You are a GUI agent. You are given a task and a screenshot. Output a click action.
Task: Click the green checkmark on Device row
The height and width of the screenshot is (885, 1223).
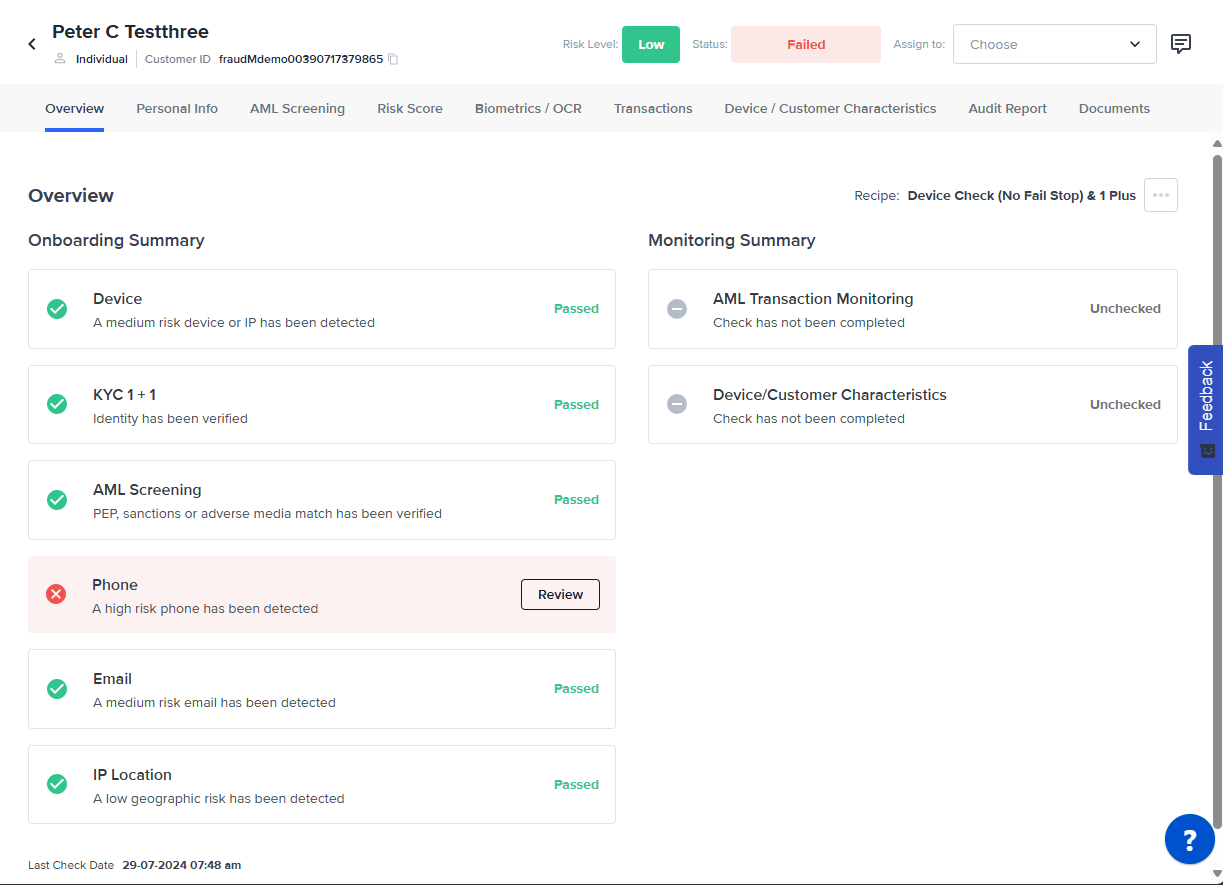coord(58,309)
